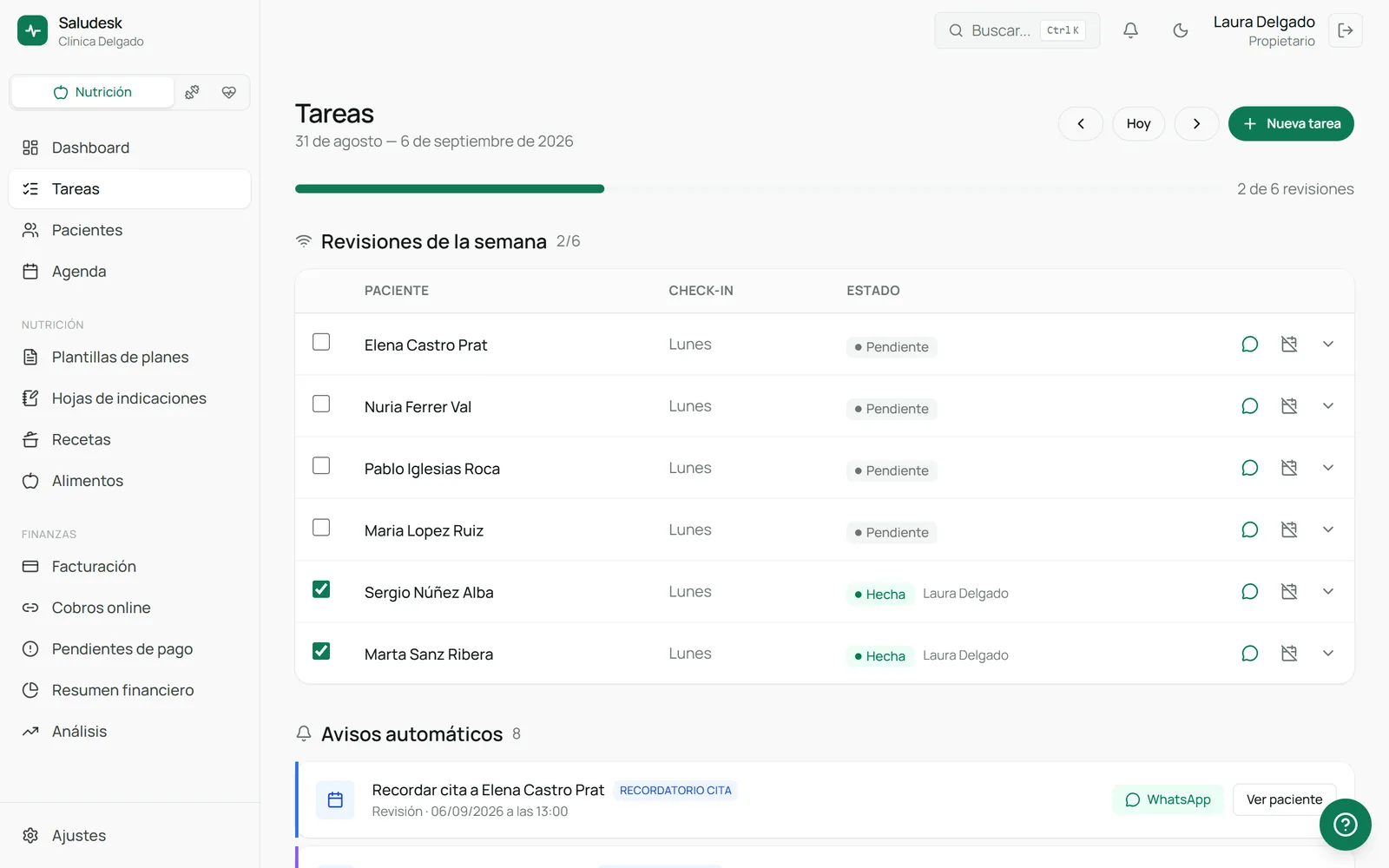Jump to current week with Hoy button
1389x868 pixels.
point(1138,123)
